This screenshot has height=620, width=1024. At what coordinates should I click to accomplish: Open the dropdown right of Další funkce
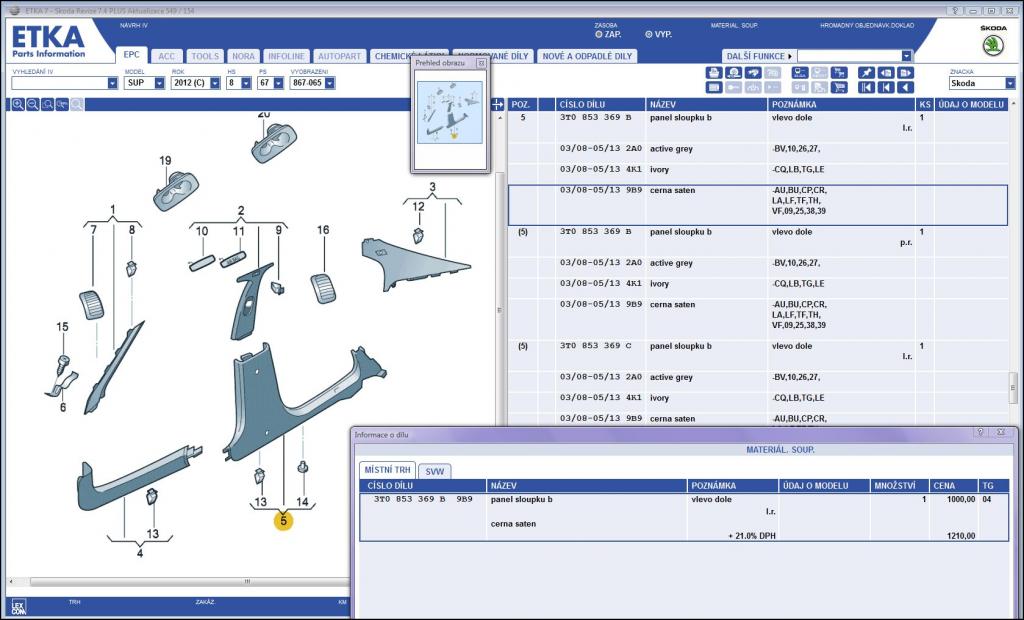pyautogui.click(x=906, y=56)
